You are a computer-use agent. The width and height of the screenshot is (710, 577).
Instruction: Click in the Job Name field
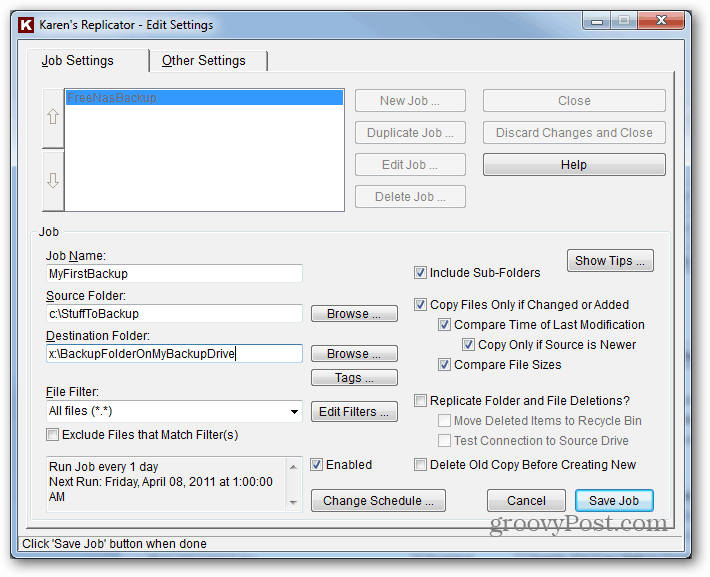click(174, 274)
